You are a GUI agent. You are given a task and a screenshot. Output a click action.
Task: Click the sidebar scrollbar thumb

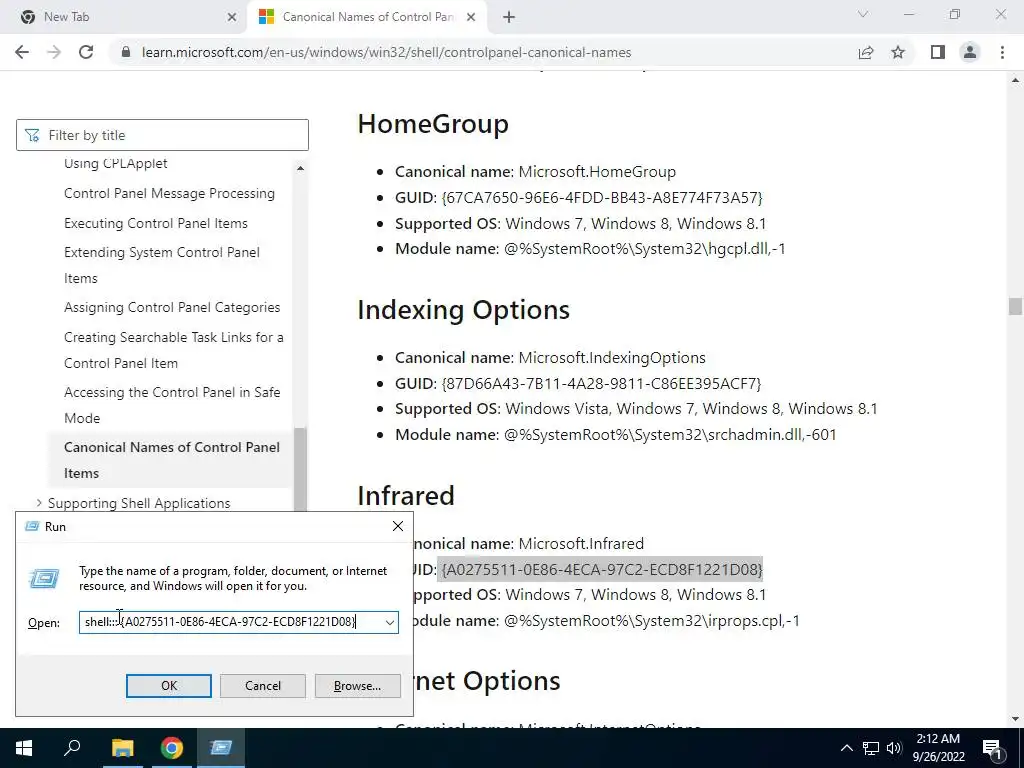300,469
